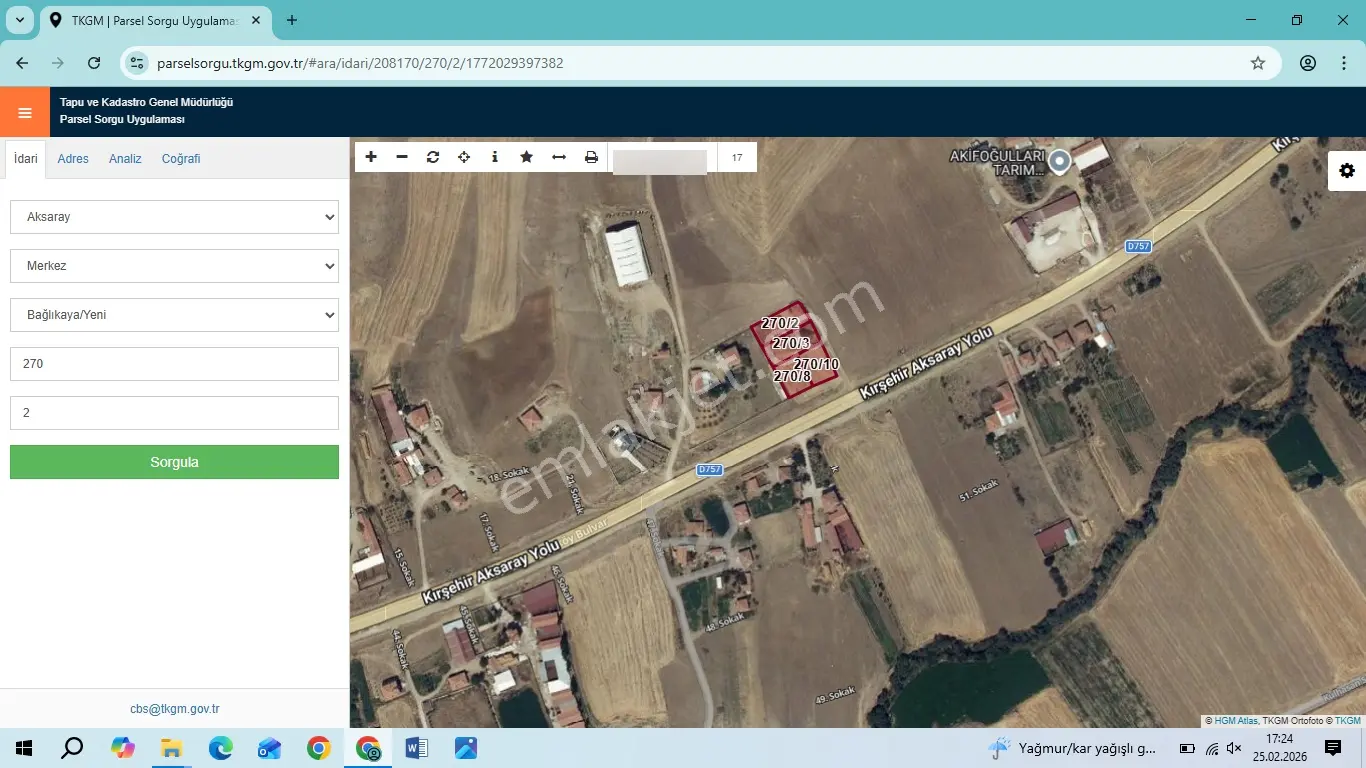
Task: Click the zoom level 17 indicator
Action: (x=737, y=158)
